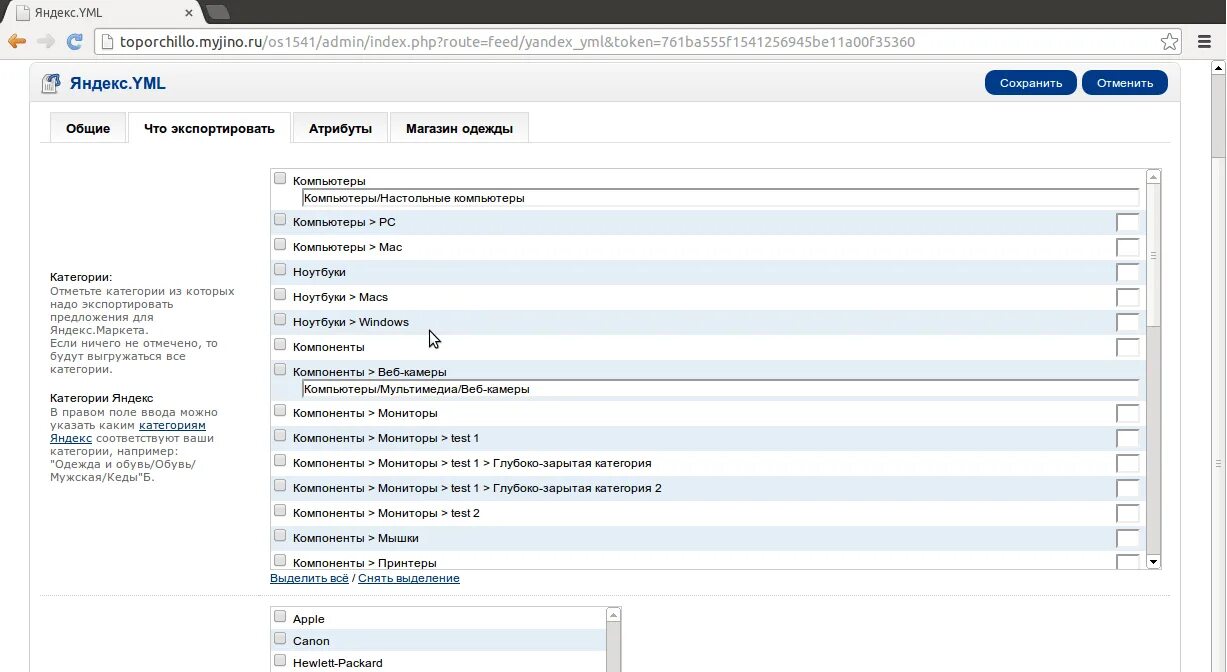Click Yandex field for Компоненты > Мышки

[1128, 538]
